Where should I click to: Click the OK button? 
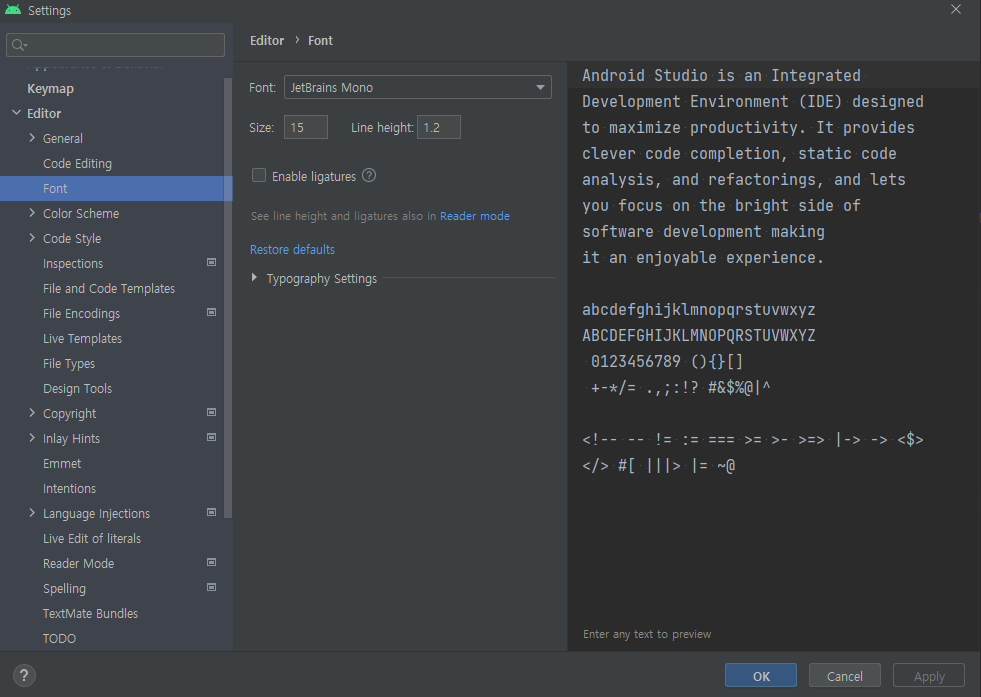[x=761, y=676]
